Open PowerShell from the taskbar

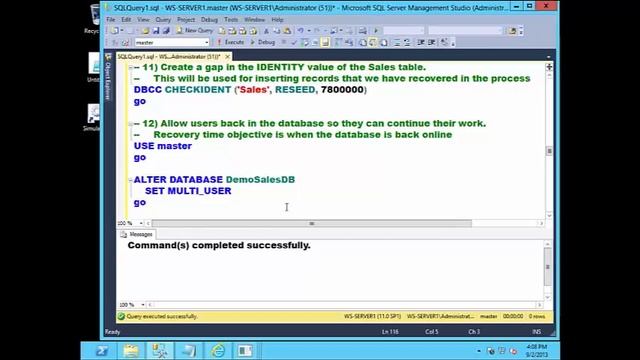click(102, 351)
